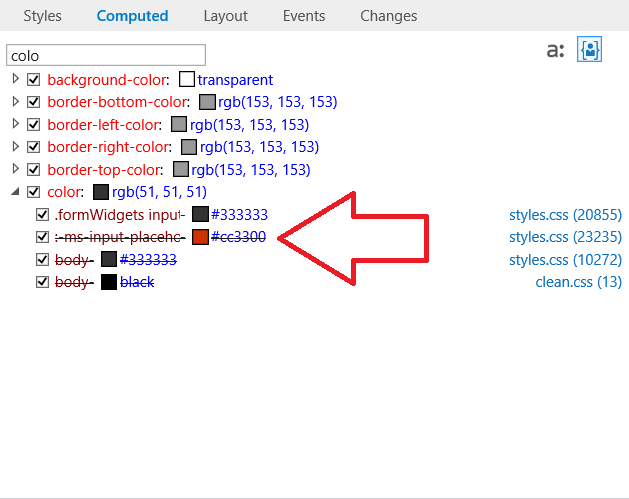Open clean.css (13) link
This screenshot has height=499, width=629.
[x=578, y=282]
